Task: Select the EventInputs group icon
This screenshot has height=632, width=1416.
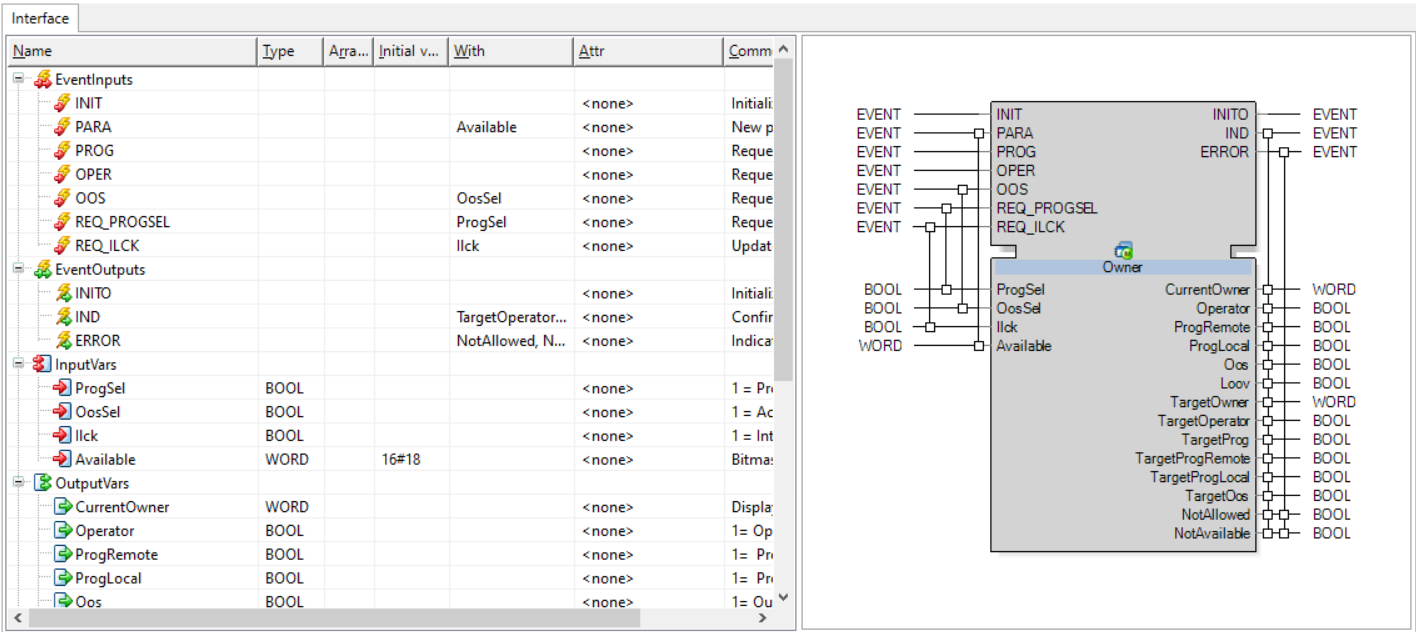Action: [x=43, y=79]
